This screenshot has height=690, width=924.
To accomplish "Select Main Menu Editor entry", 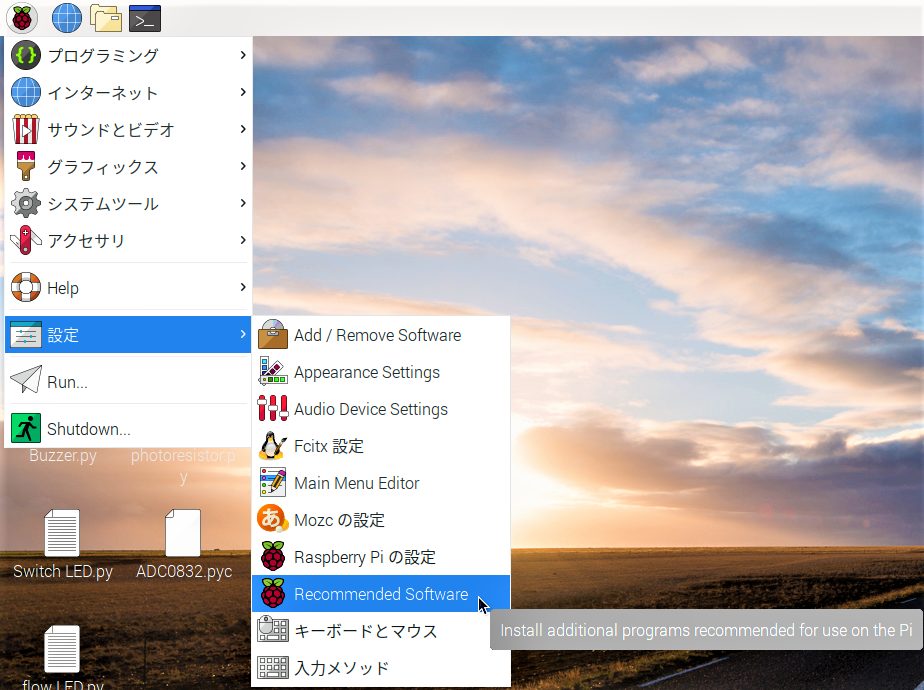I will [x=381, y=483].
